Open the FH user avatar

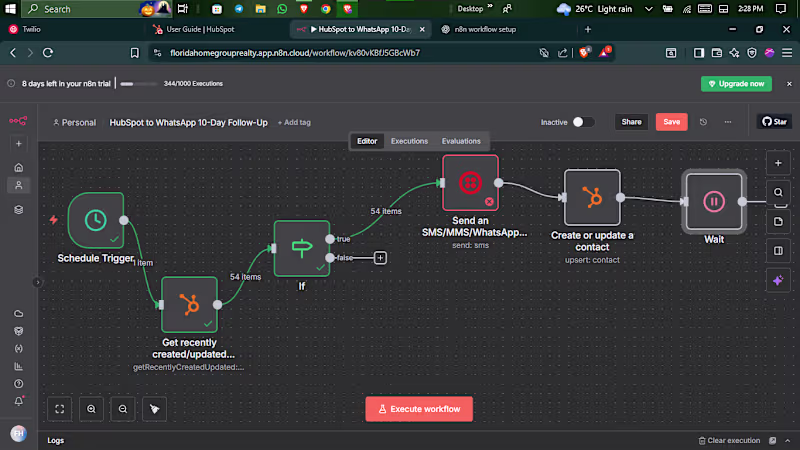click(18, 434)
